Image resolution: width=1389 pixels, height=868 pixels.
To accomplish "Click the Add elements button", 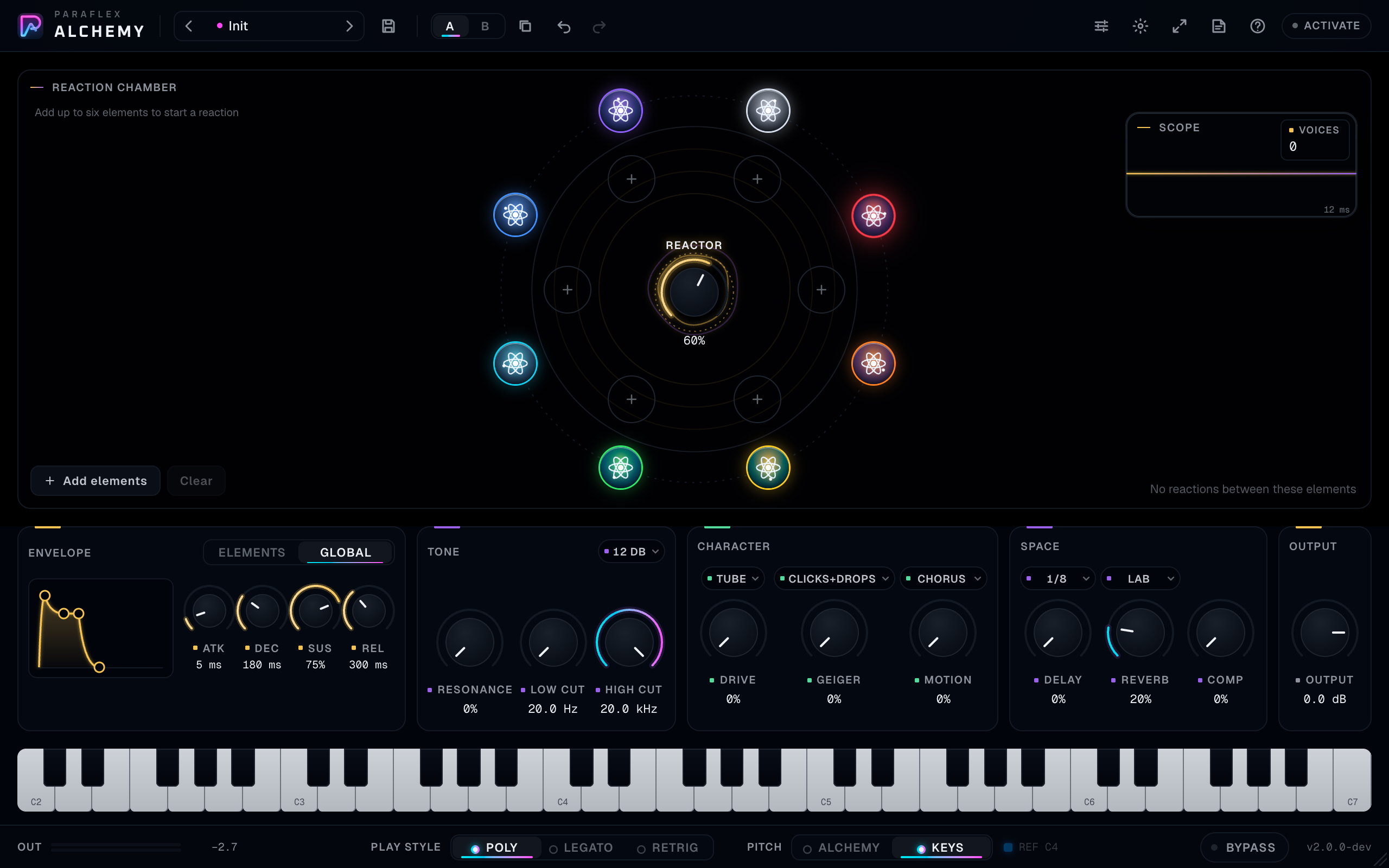I will tap(95, 481).
